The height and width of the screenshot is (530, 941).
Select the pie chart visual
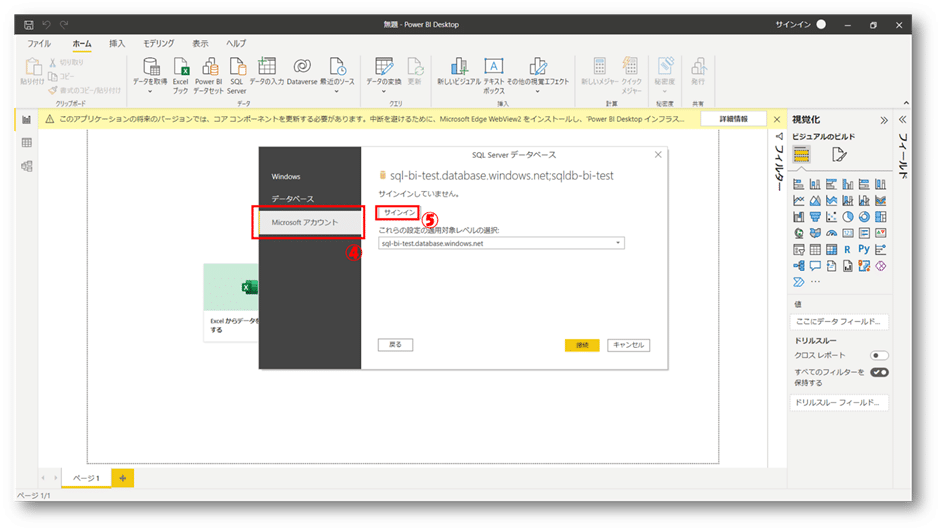847,217
